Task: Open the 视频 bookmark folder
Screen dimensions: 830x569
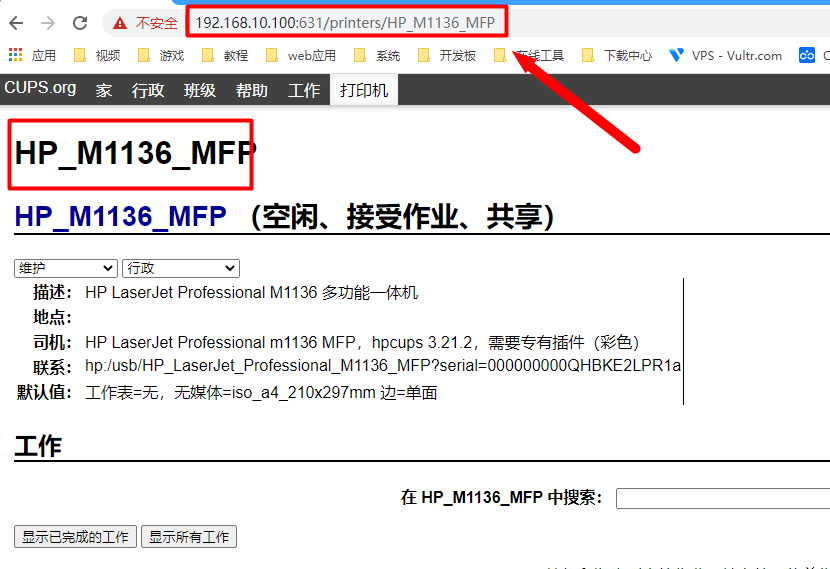Action: 97,55
